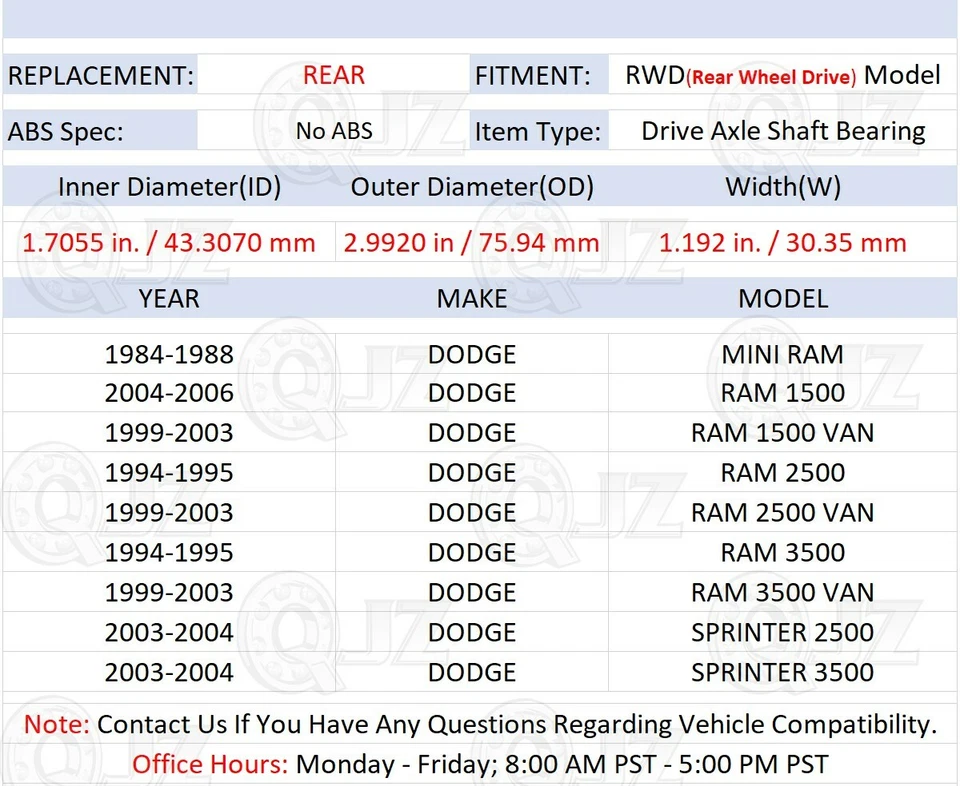
Task: Select year 1994-1995 in RAM 3500 row
Action: point(169,552)
